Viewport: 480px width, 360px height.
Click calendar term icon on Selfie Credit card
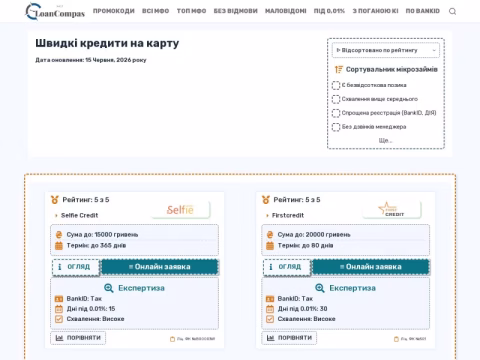(59, 246)
